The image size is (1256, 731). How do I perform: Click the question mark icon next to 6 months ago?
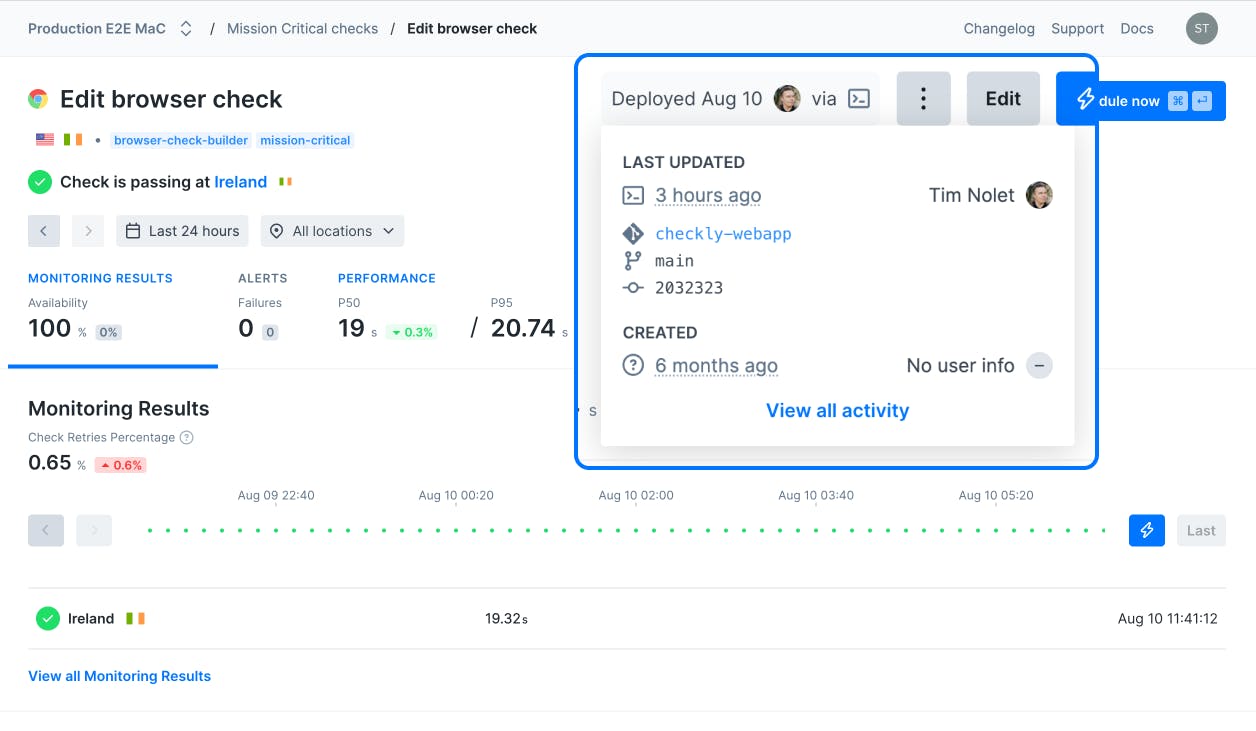point(632,366)
